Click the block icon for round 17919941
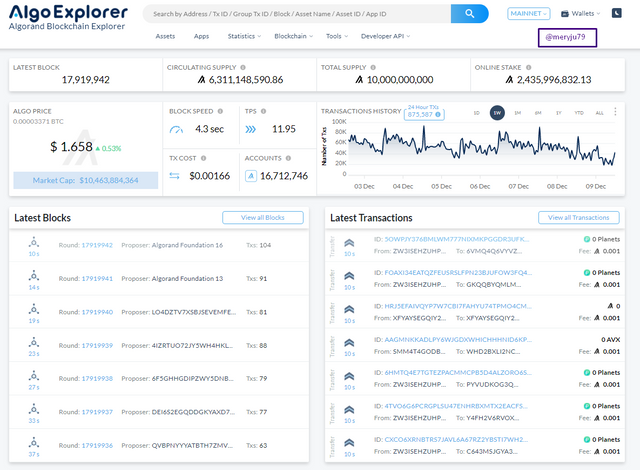This screenshot has width=640, height=470. click(34, 276)
